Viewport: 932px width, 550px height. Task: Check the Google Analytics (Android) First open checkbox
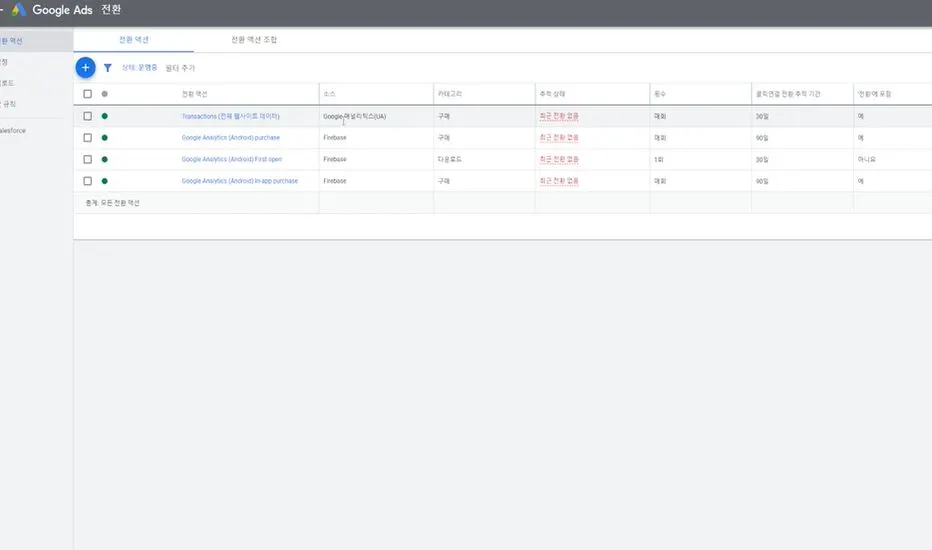pos(87,159)
